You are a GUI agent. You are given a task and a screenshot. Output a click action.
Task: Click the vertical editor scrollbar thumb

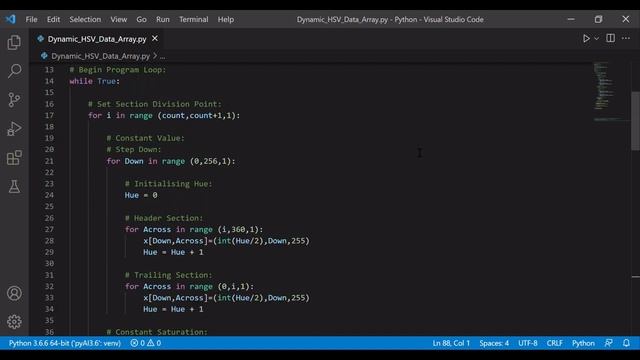click(x=636, y=121)
